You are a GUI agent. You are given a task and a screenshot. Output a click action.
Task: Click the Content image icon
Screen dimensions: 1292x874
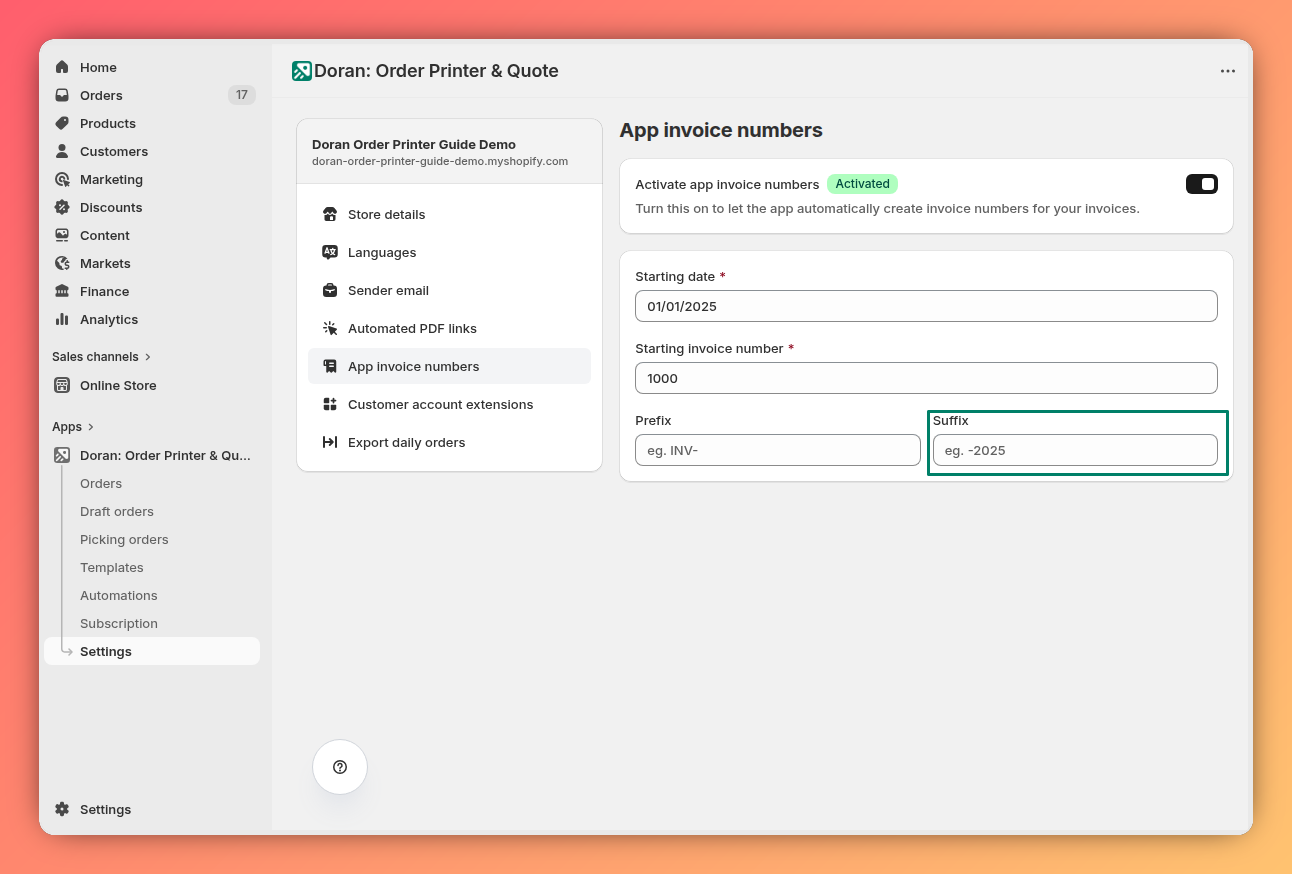tap(62, 235)
